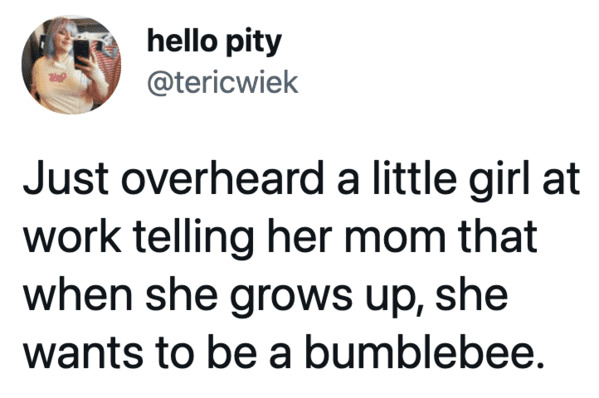Click the display name hello pity
599x398 pixels.
point(215,42)
